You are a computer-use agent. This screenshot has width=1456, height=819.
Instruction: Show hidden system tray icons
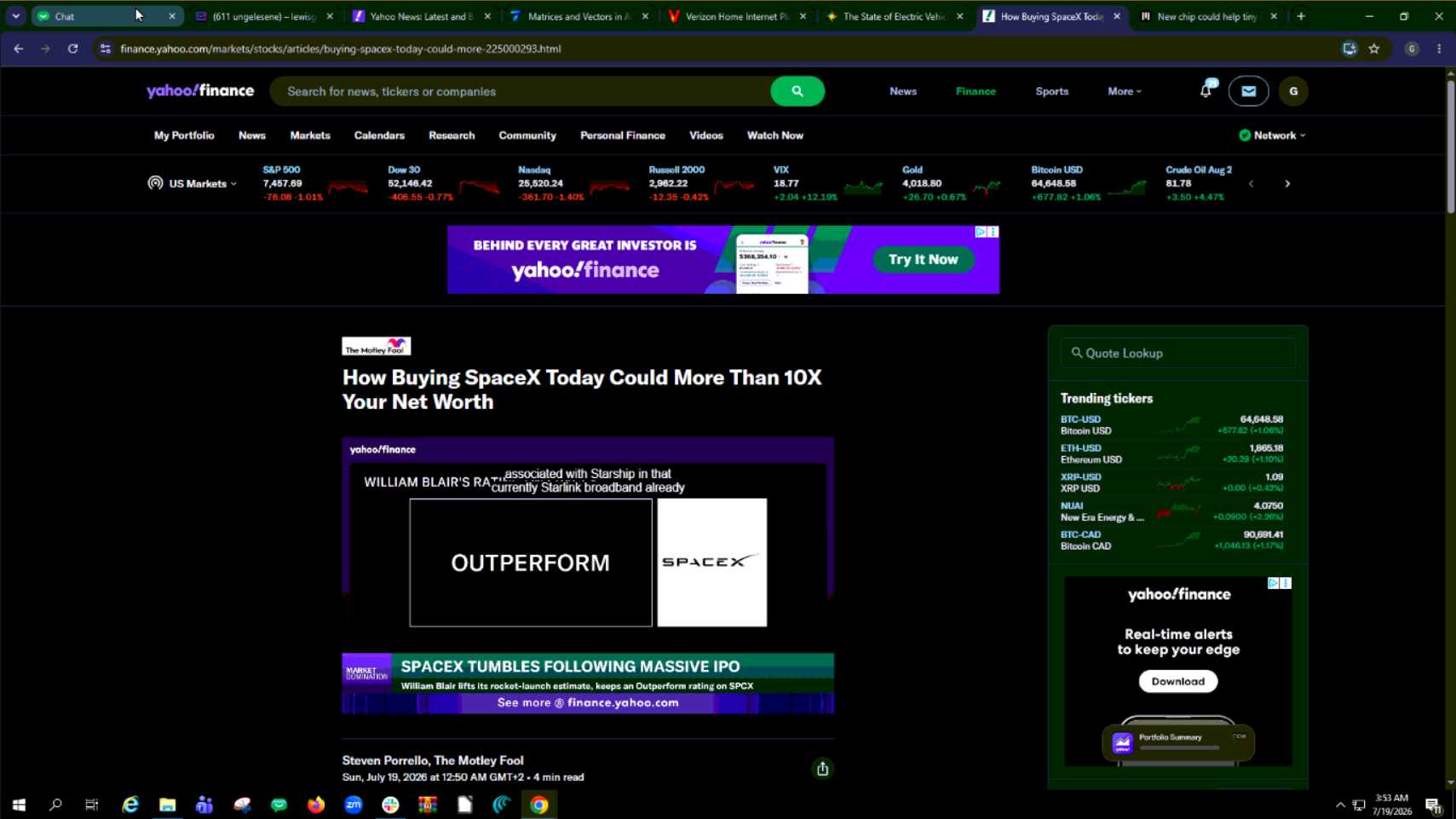point(1340,805)
